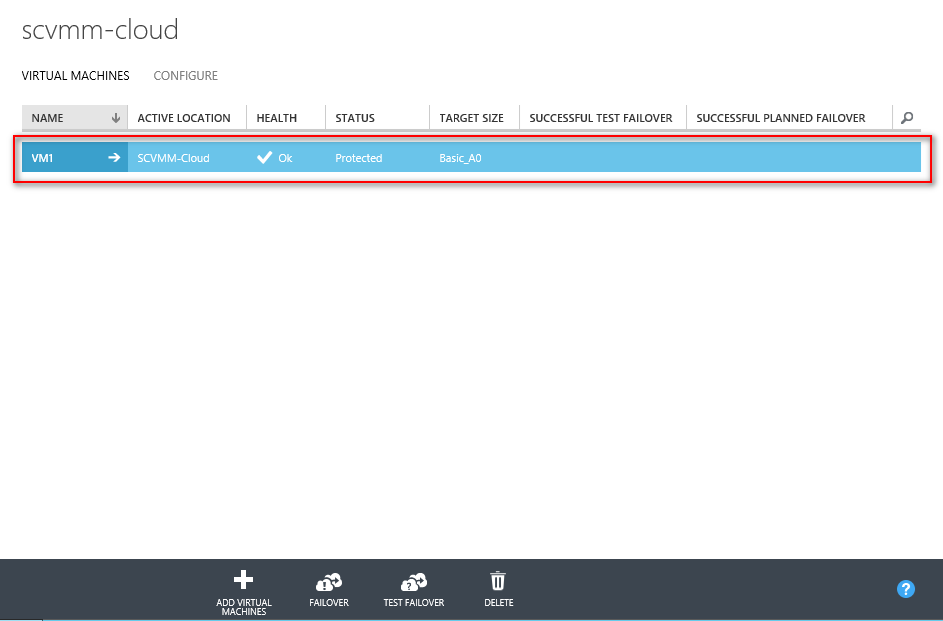This screenshot has height=621, width=943.
Task: Open the table search magnifier icon
Action: coord(907,118)
